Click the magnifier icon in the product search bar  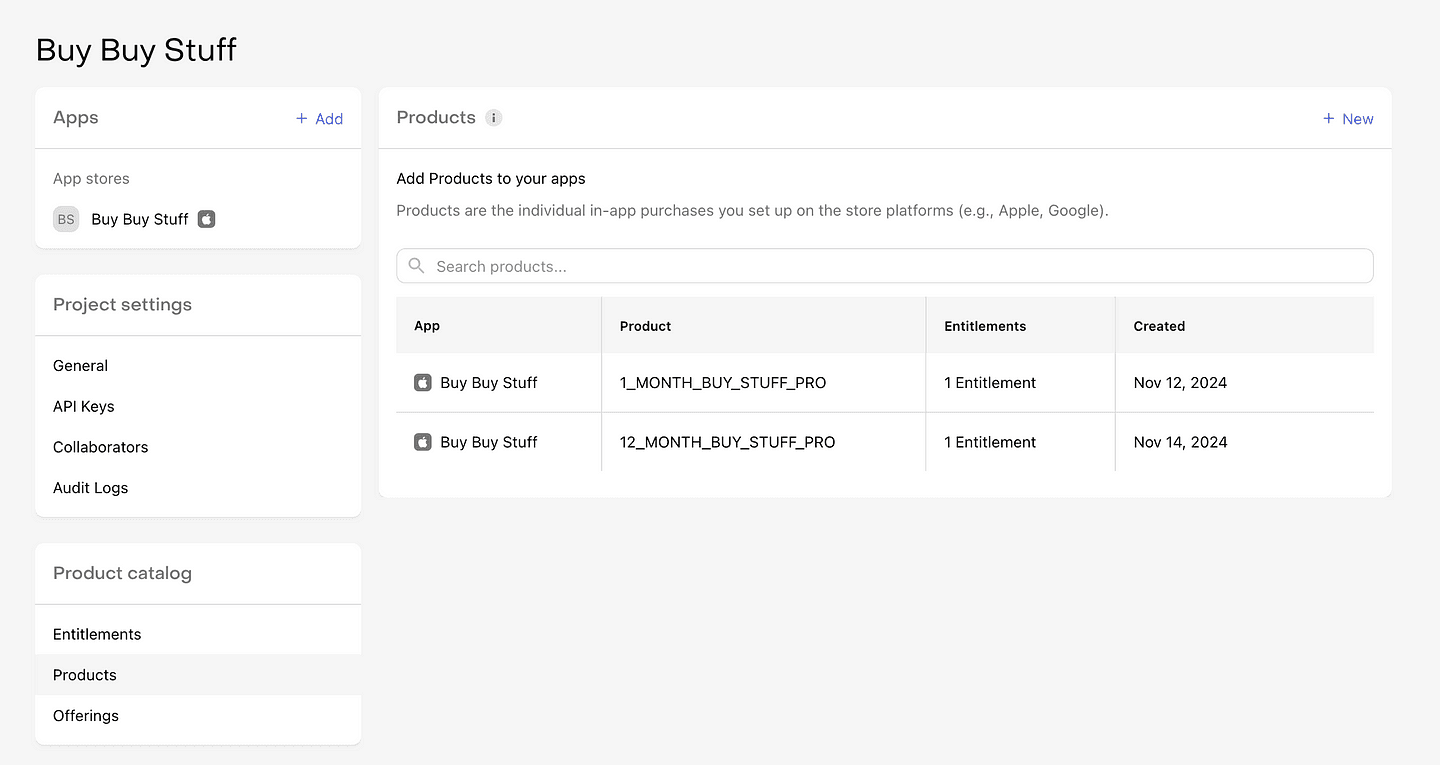tap(416, 266)
